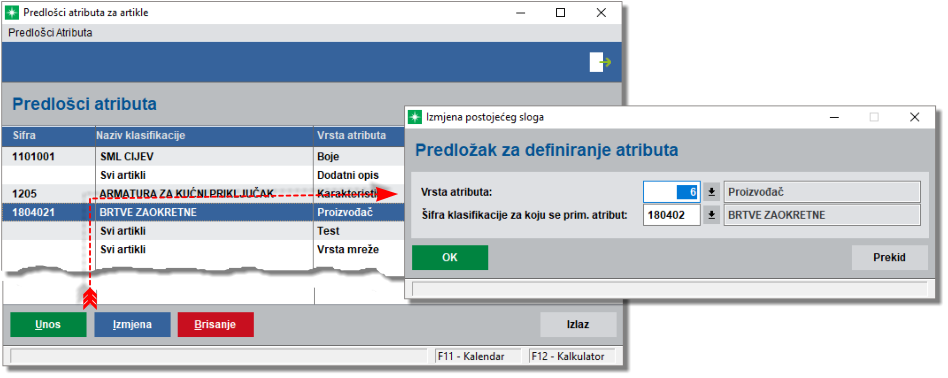Click the BRTVE ZAOKRETNE description field in dialog
948x378 pixels.
(x=822, y=215)
